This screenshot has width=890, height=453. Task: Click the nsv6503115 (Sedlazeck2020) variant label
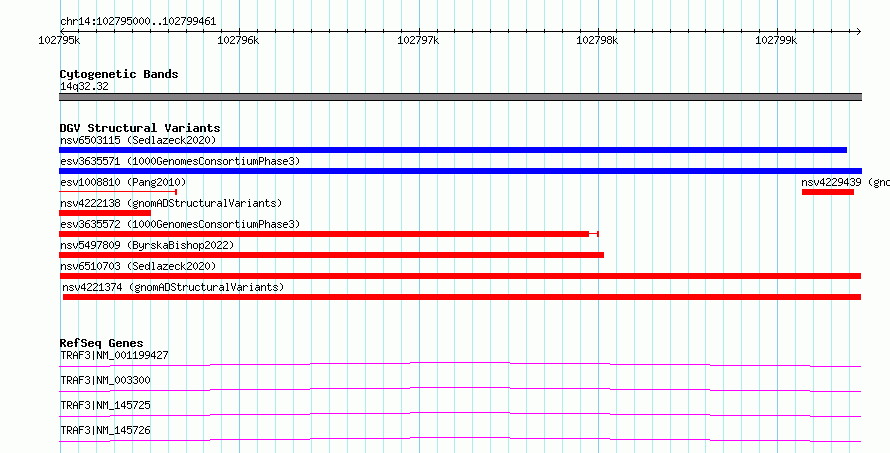pos(138,140)
